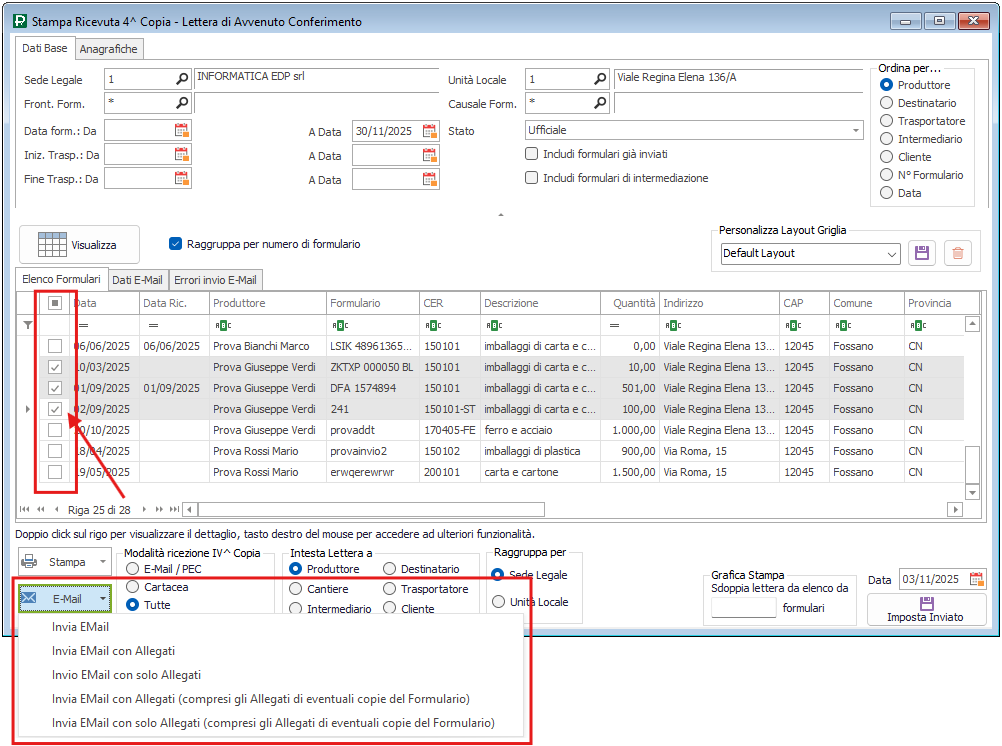Click the Sede Legale search magnifier icon
This screenshot has width=1002, height=746.
181,79
